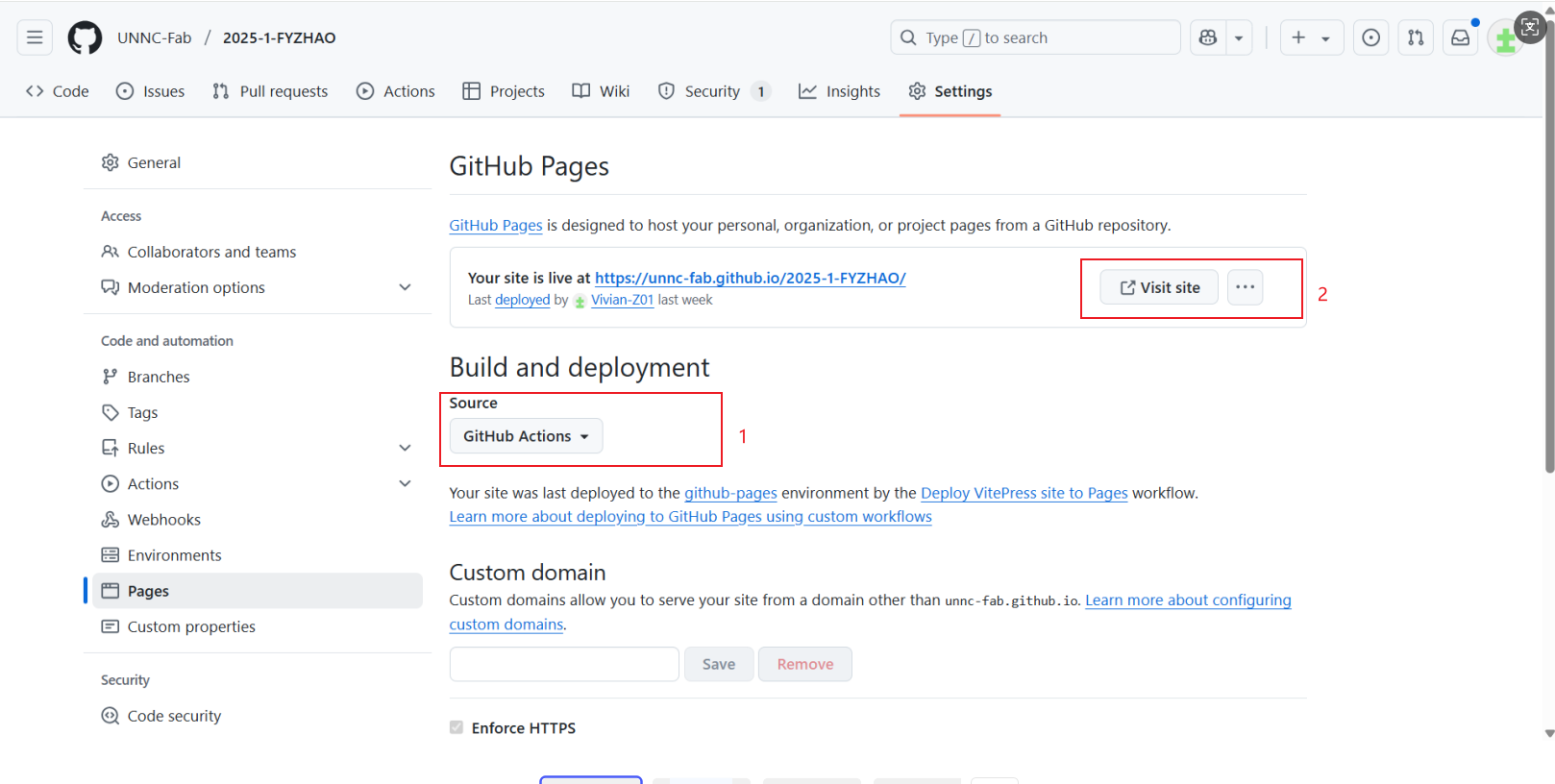
Task: Open the GitHub Actions source dropdown
Action: point(526,436)
